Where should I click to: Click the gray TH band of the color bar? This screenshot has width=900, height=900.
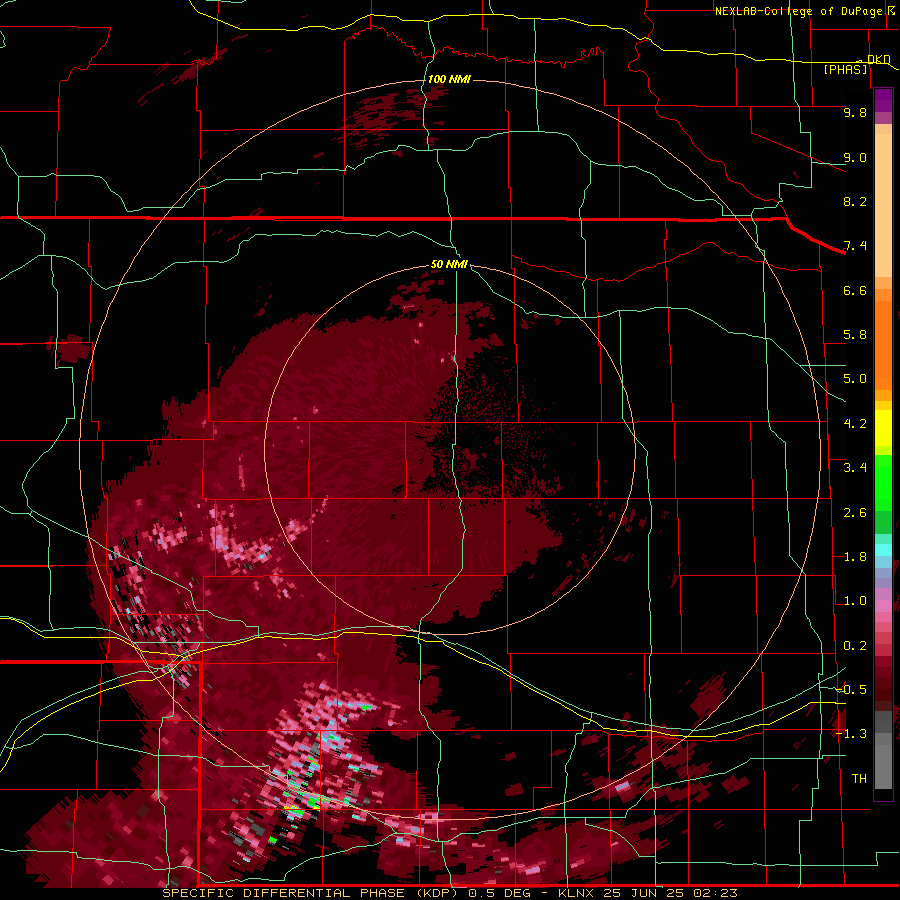point(883,750)
